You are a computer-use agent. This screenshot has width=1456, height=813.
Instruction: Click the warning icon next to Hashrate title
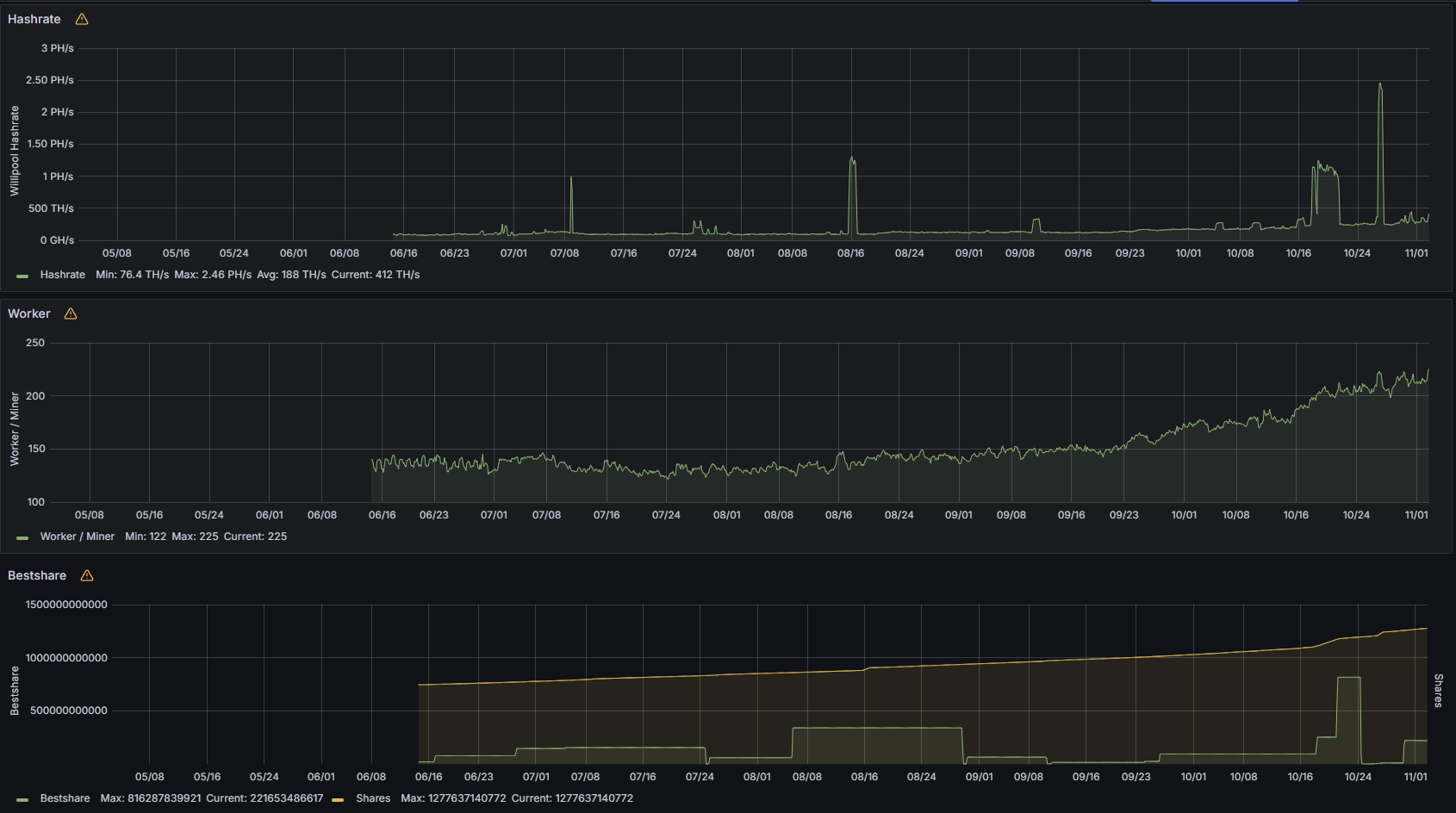82,19
